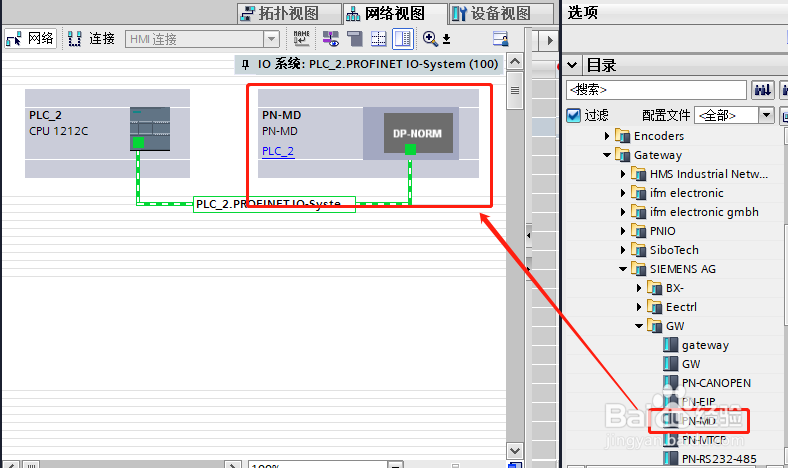The width and height of the screenshot is (788, 468).
Task: Collapse the Gateway folder
Action: 607,155
